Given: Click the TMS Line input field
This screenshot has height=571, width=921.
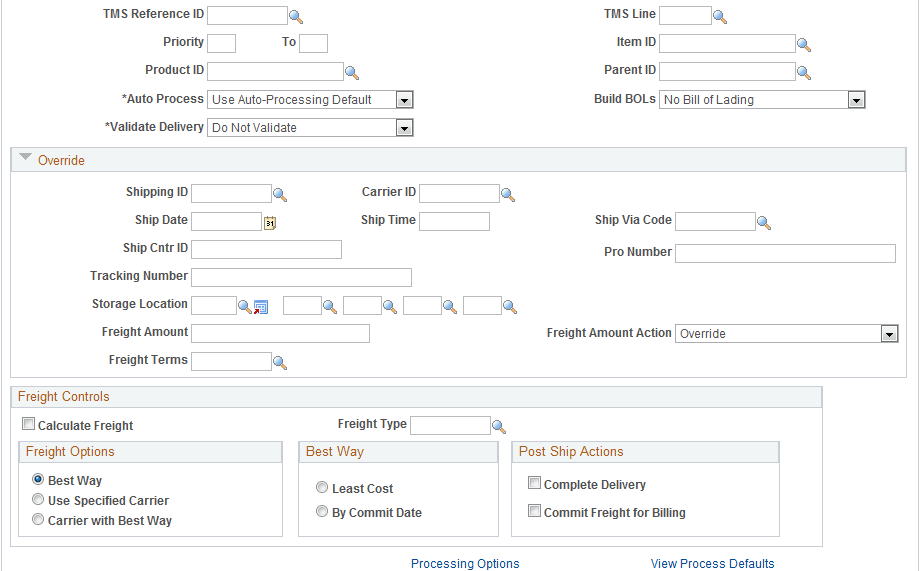Looking at the screenshot, I should pyautogui.click(x=685, y=15).
